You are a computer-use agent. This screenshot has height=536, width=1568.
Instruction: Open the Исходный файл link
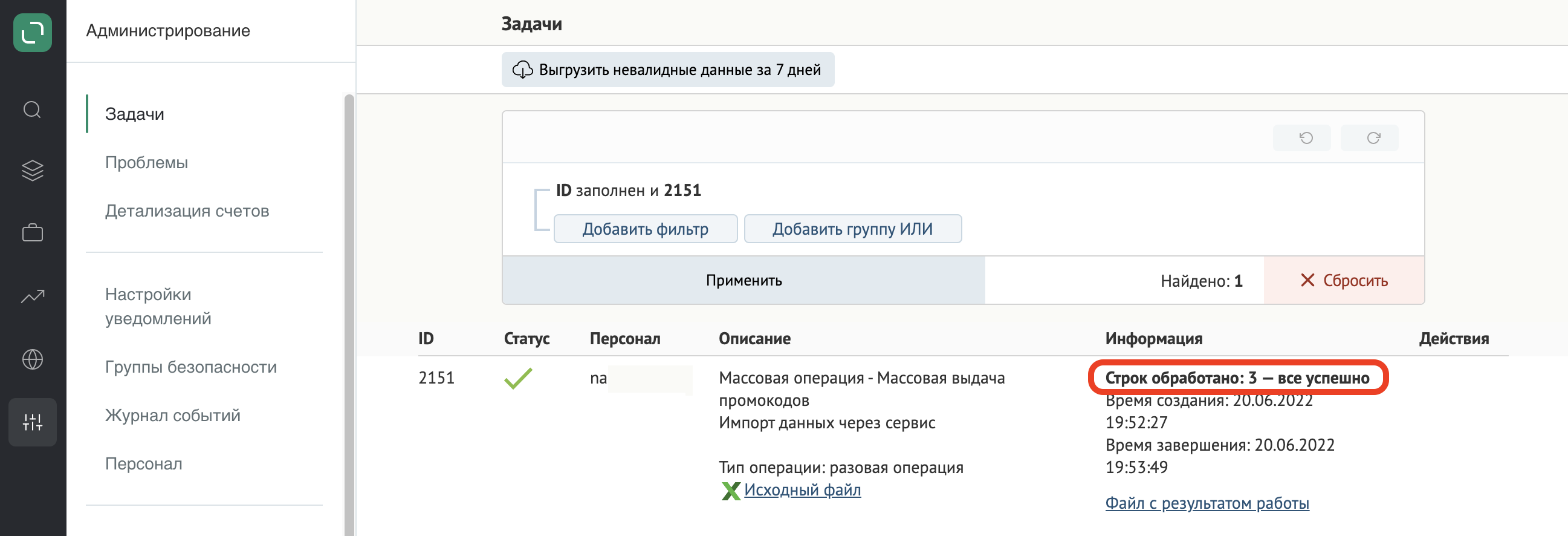click(802, 490)
